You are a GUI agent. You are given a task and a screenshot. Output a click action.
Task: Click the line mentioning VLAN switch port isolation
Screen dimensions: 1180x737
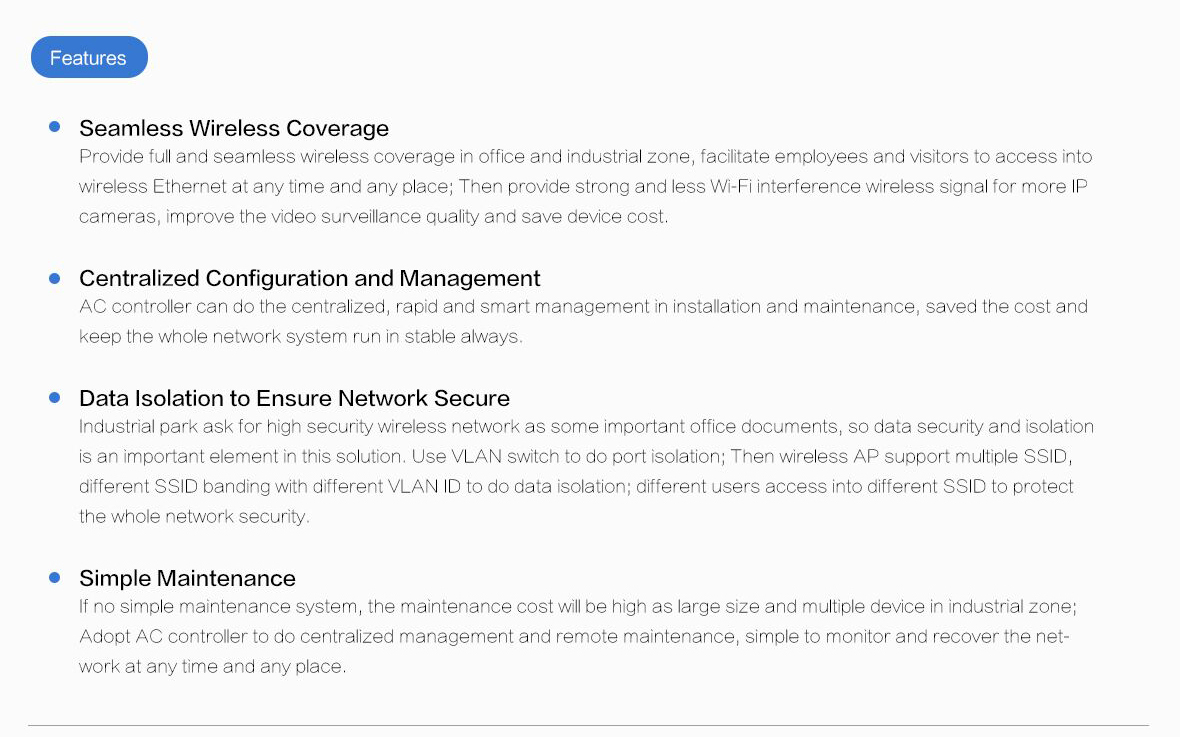click(576, 457)
